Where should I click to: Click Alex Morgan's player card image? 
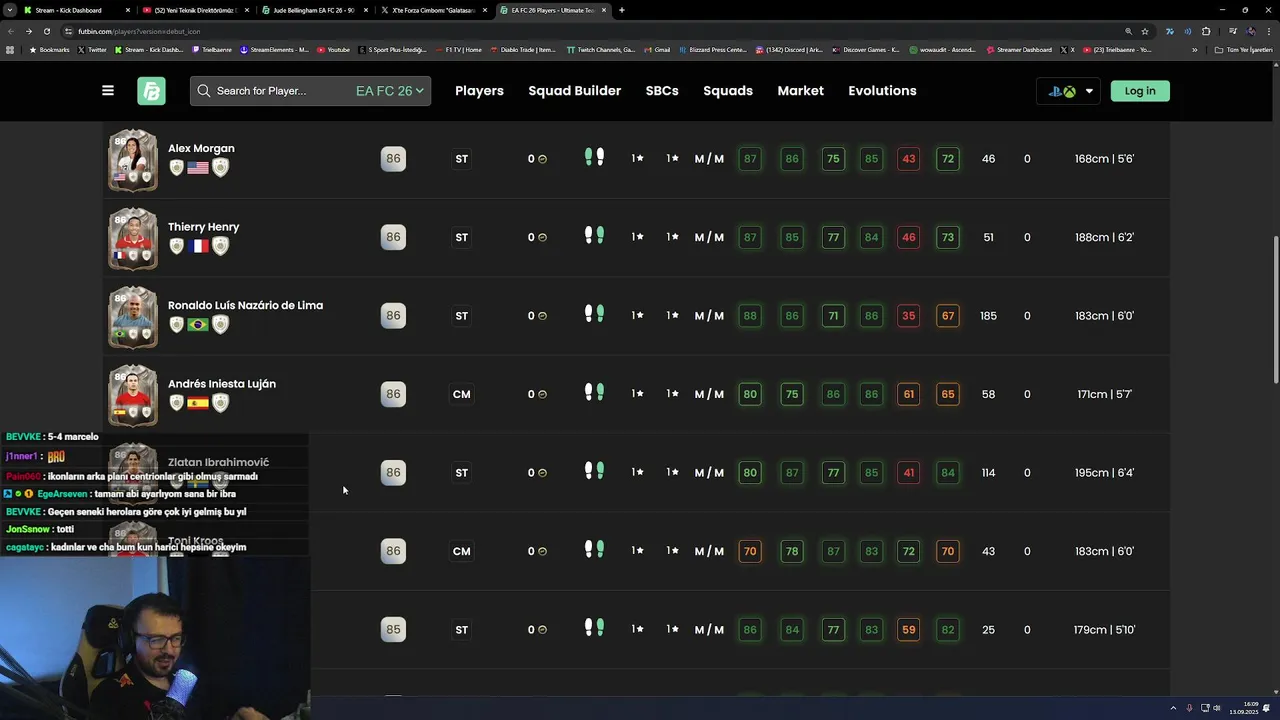tap(133, 160)
